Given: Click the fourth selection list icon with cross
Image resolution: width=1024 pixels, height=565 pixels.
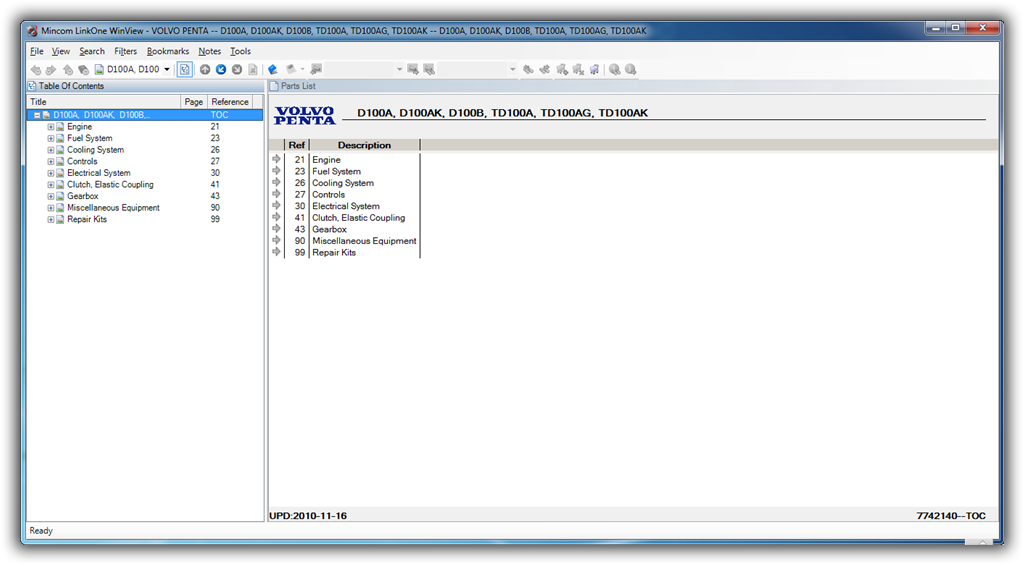Looking at the screenshot, I should coord(578,69).
